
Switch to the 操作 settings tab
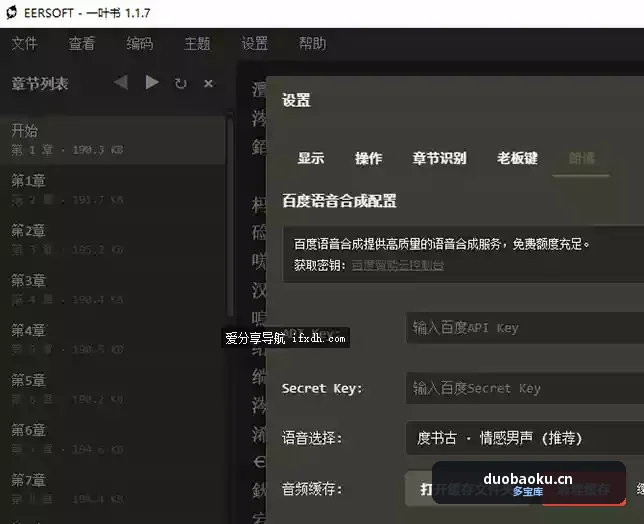coord(368,158)
